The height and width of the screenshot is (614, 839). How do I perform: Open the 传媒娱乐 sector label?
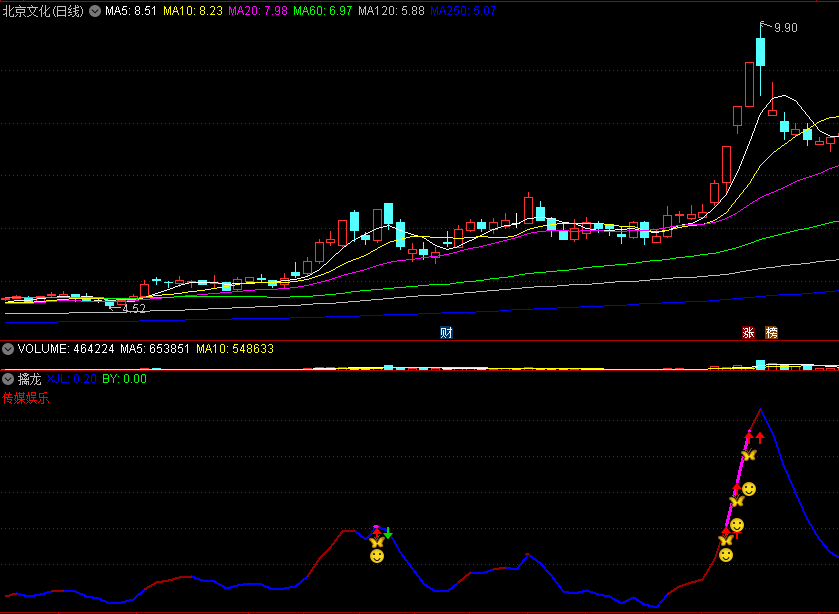click(26, 398)
